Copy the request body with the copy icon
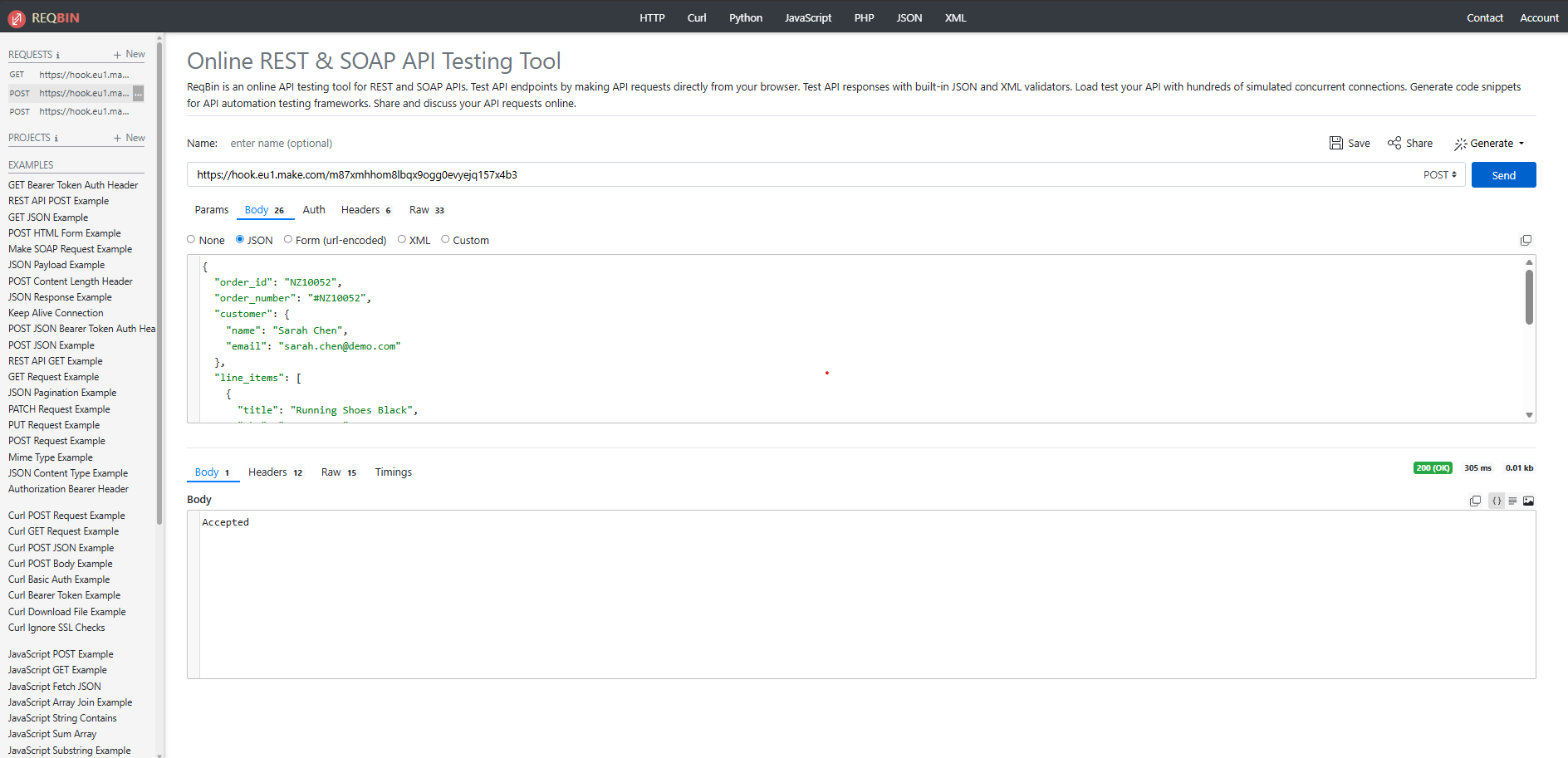 (x=1526, y=240)
